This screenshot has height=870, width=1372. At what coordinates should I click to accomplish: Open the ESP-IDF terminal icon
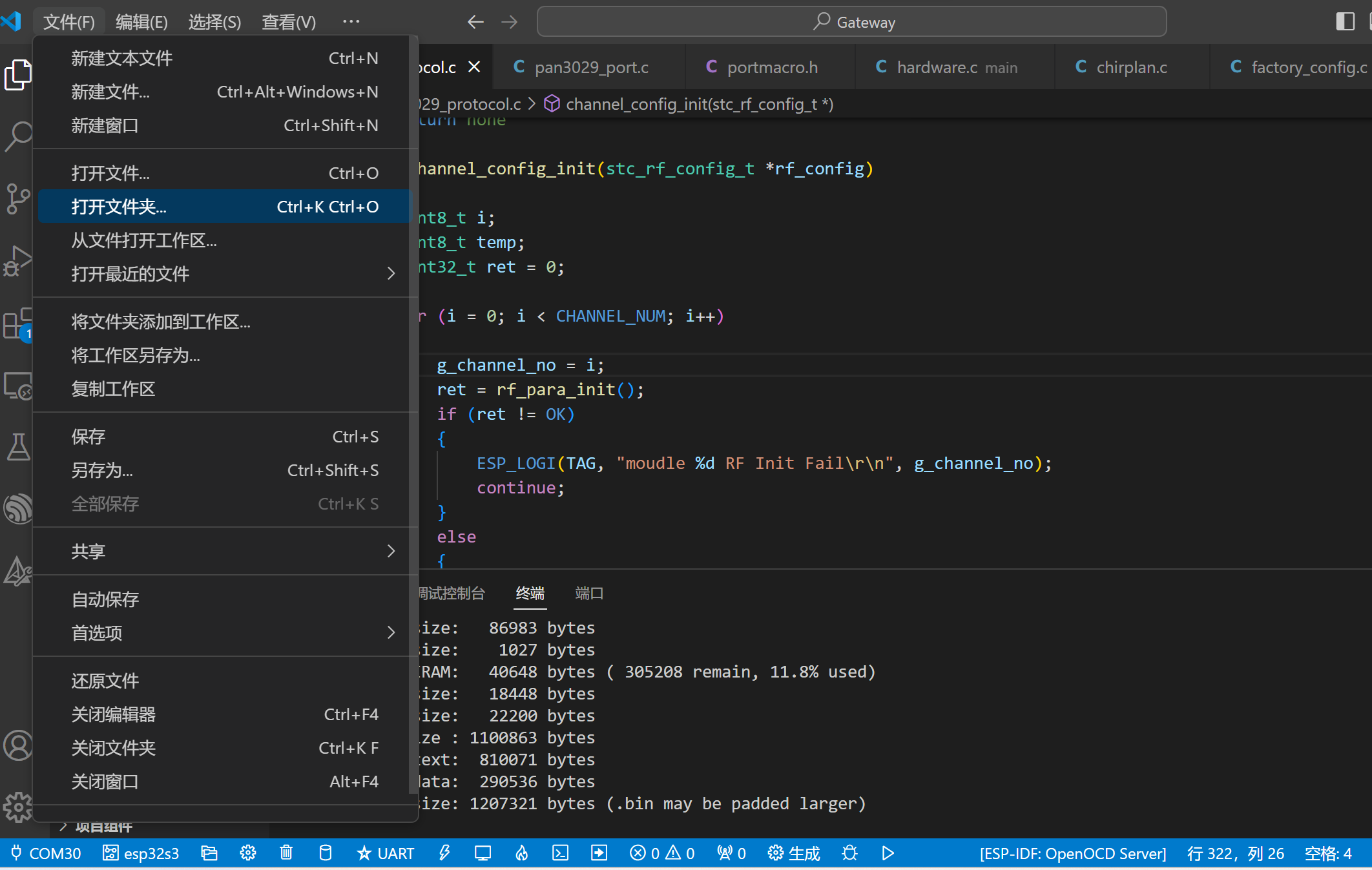point(560,853)
